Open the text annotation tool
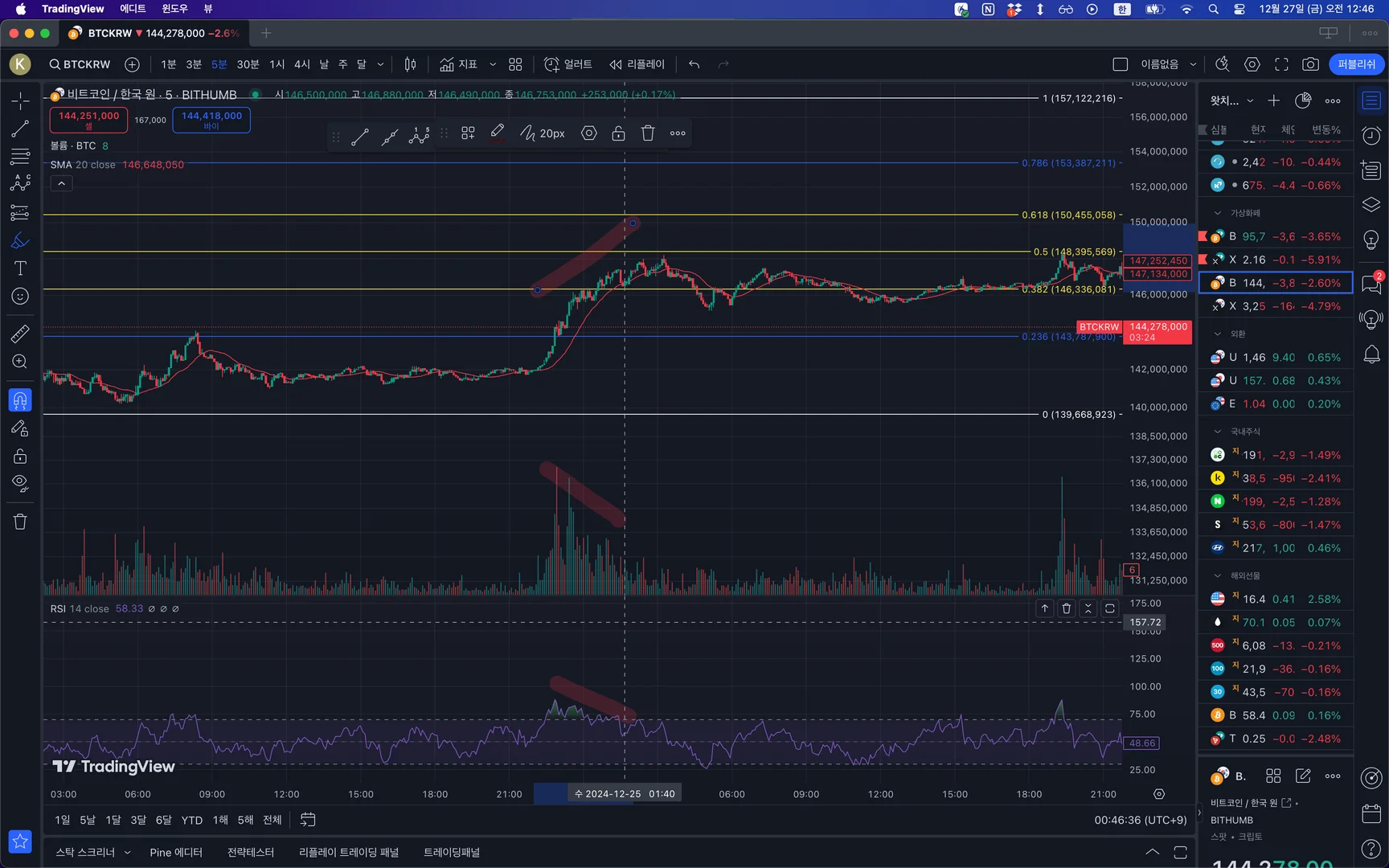Image resolution: width=1389 pixels, height=868 pixels. pyautogui.click(x=20, y=268)
